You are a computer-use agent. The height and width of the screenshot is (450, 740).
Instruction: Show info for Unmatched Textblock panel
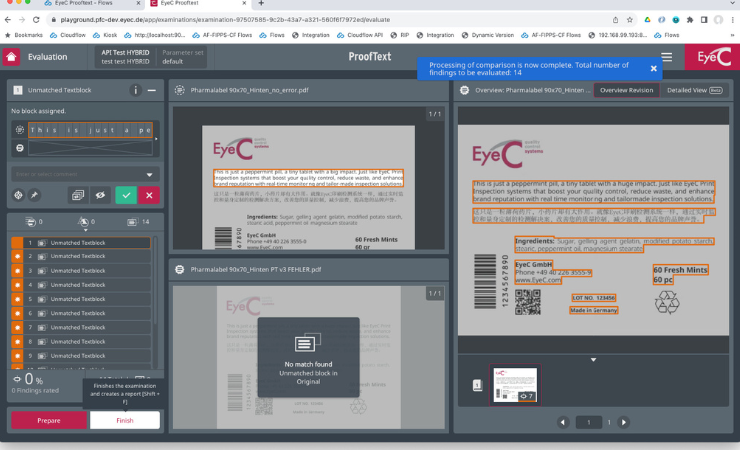pos(135,90)
